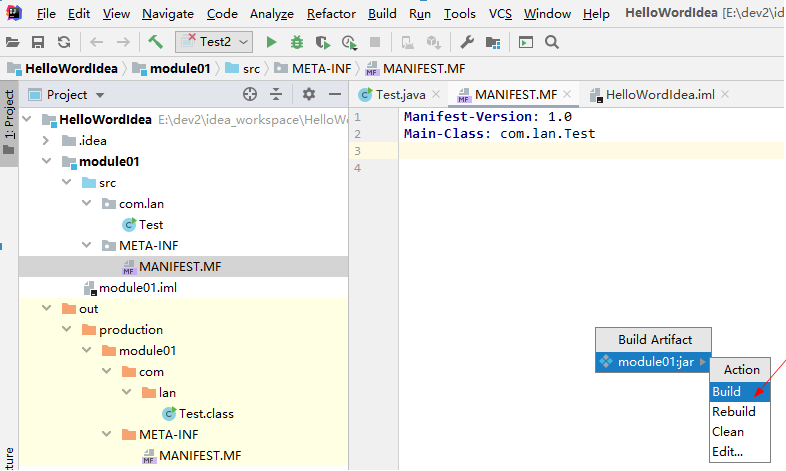Click the Locate in tree crosshair icon
The height and width of the screenshot is (471, 786).
(250, 94)
